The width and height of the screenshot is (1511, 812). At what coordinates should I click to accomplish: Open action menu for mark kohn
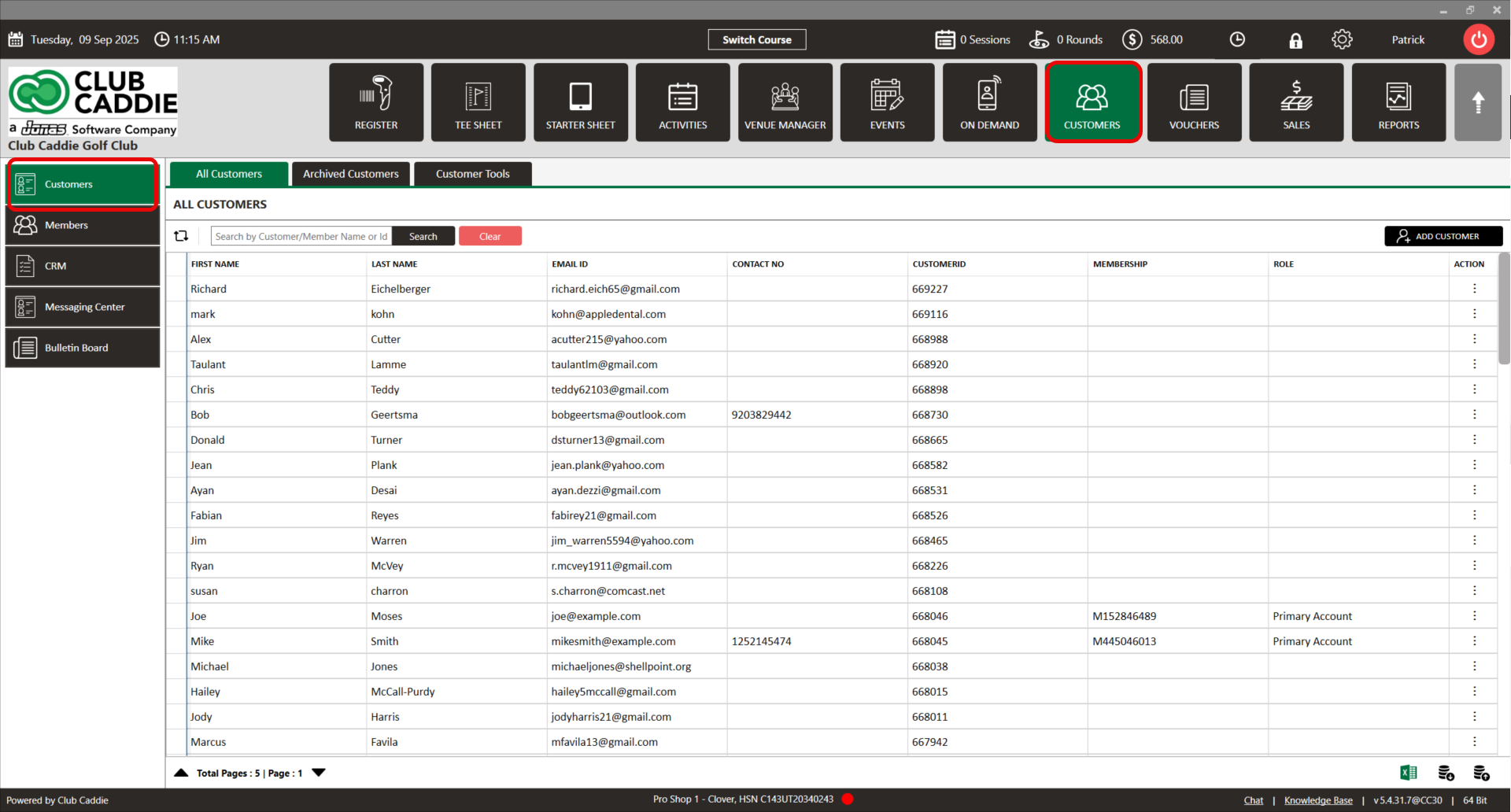1475,314
